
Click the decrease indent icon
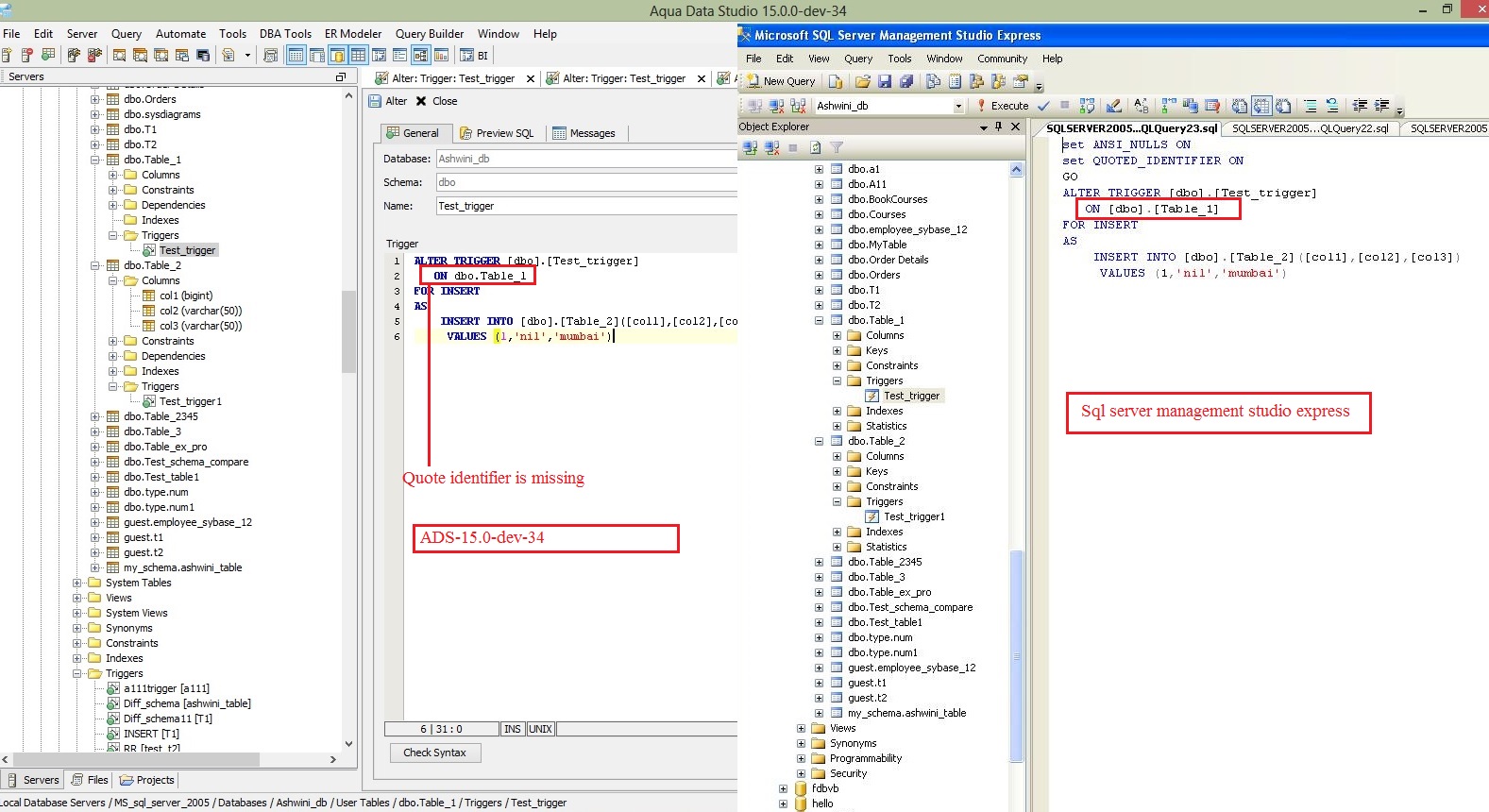(x=1360, y=106)
